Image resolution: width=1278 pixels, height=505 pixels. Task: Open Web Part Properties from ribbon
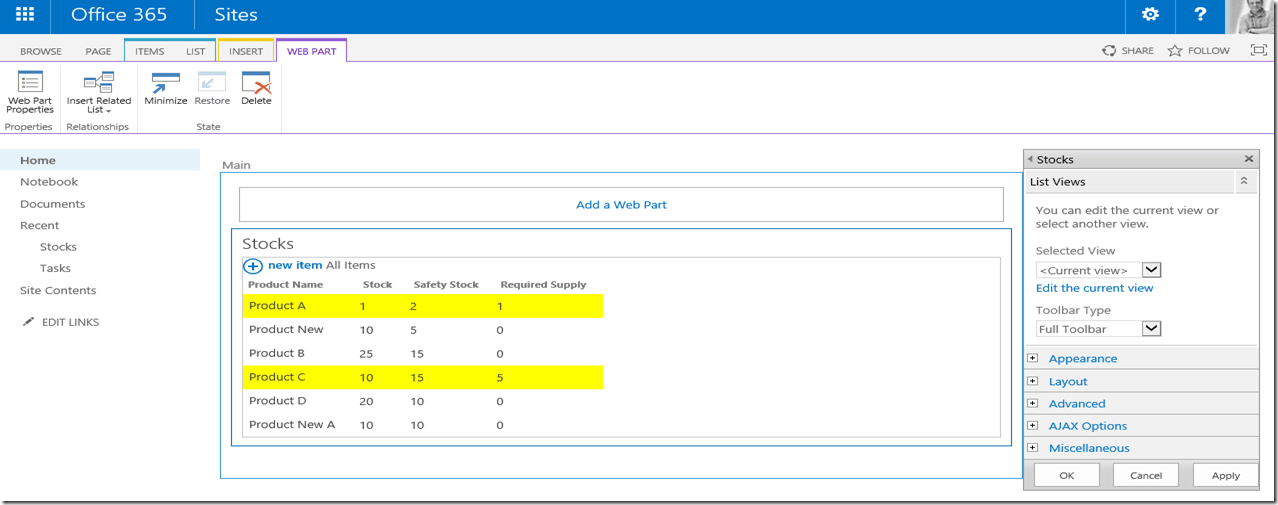point(30,84)
